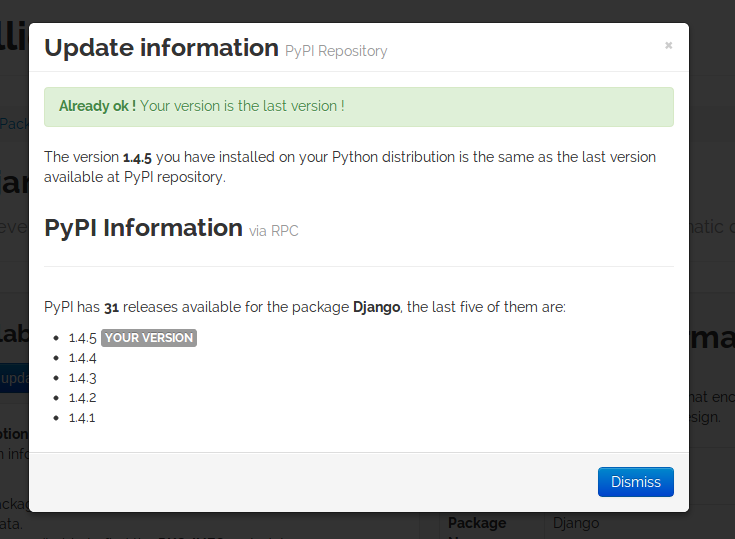Select version 1.4.1 in the releases list
This screenshot has height=539, width=735.
82,418
